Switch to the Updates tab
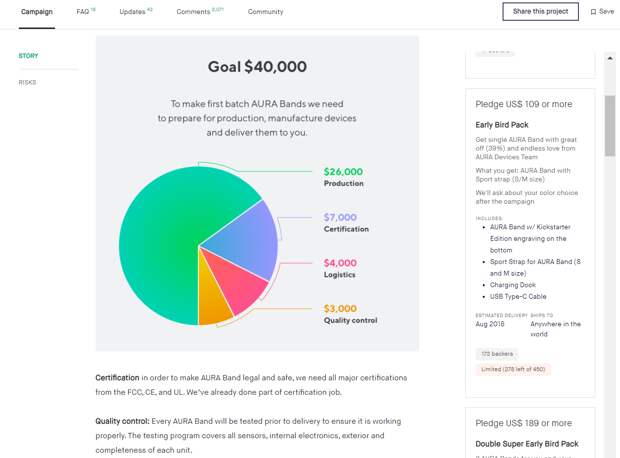The width and height of the screenshot is (620, 458). click(x=132, y=12)
